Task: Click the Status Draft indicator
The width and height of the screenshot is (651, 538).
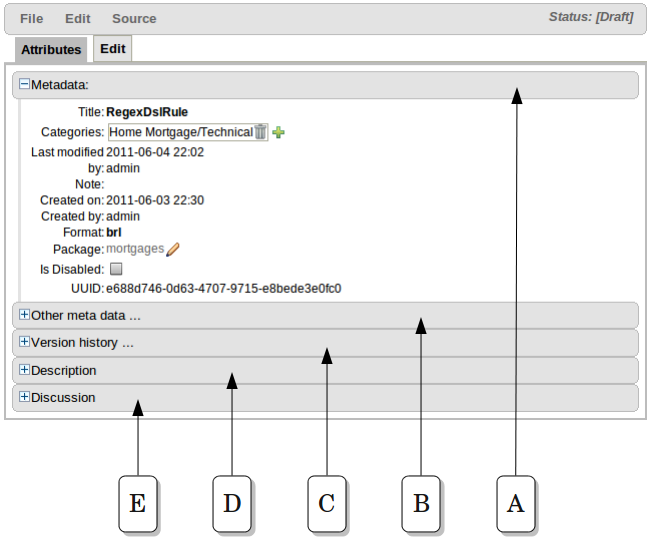Action: pos(590,18)
